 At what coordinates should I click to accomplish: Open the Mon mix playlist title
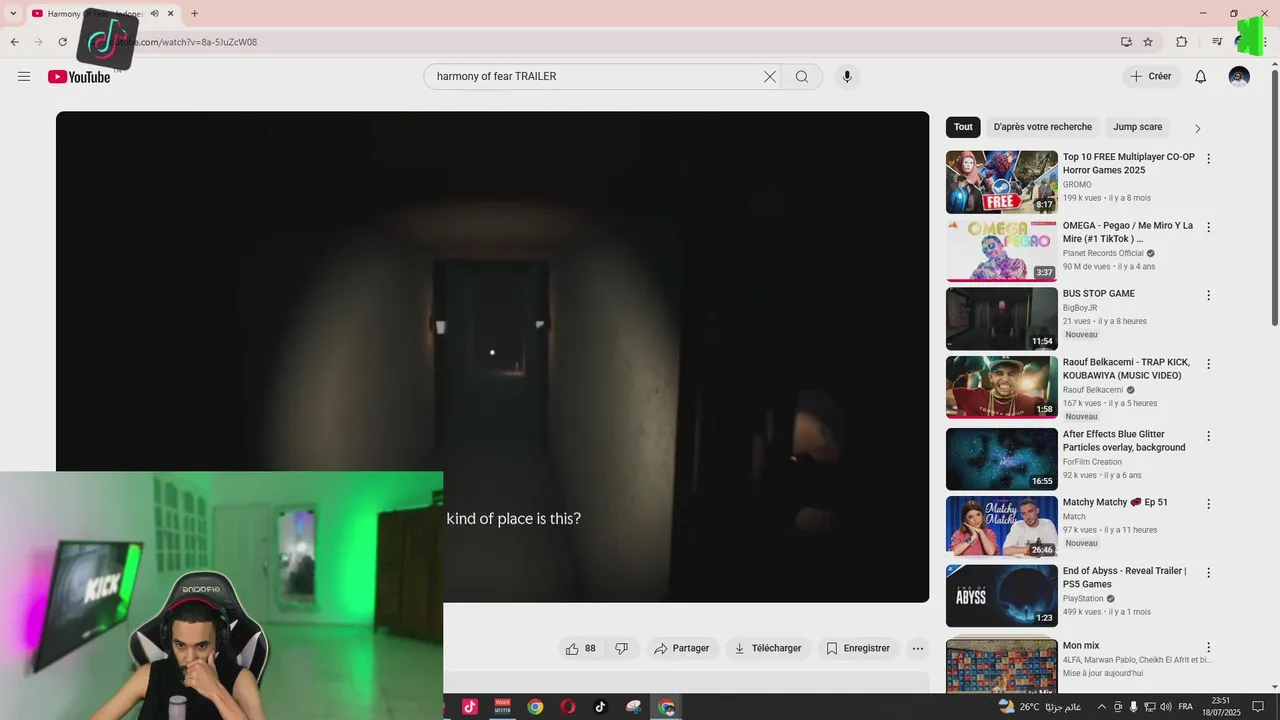click(1081, 646)
